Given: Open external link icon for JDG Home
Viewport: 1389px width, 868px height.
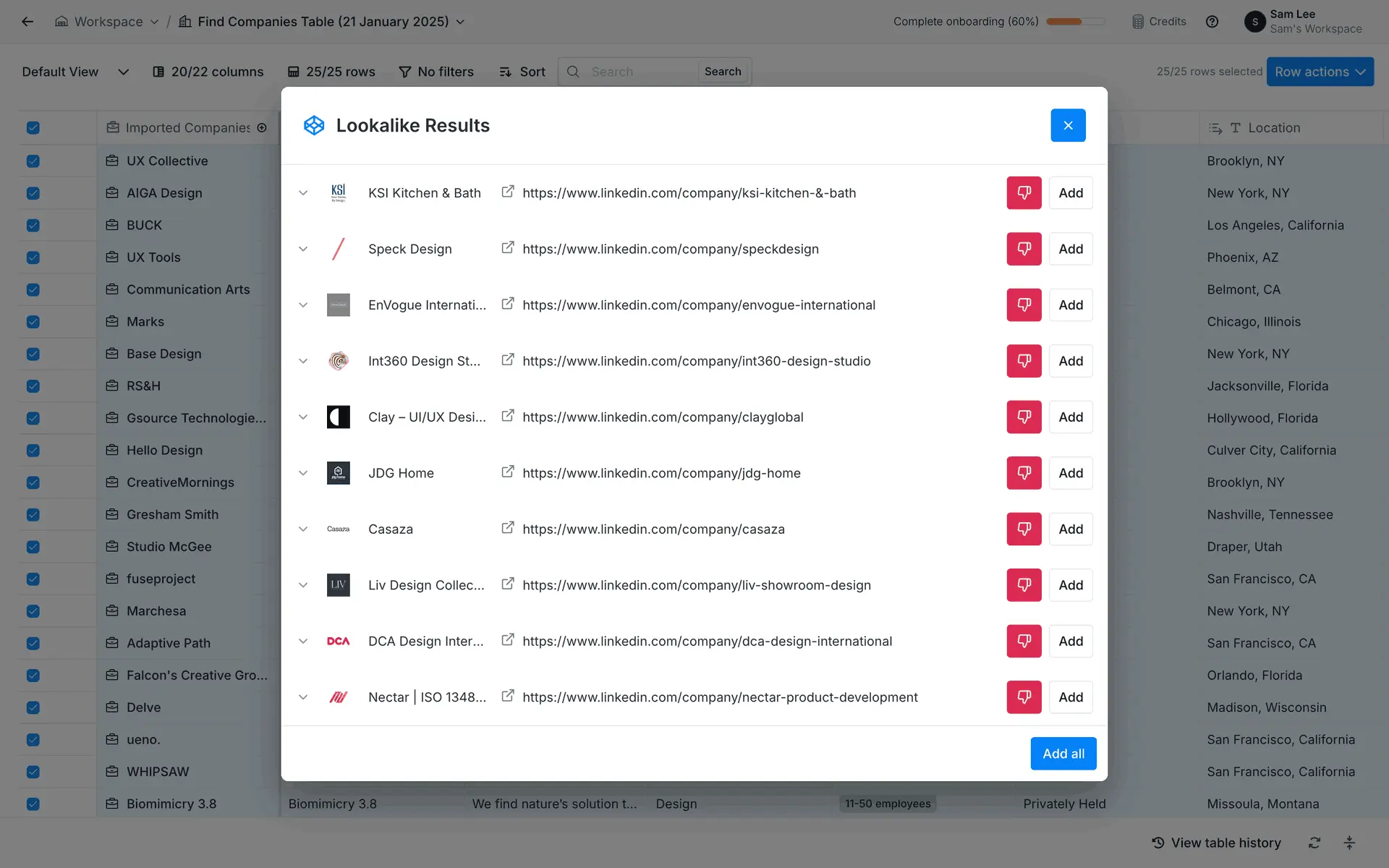Looking at the screenshot, I should (508, 472).
